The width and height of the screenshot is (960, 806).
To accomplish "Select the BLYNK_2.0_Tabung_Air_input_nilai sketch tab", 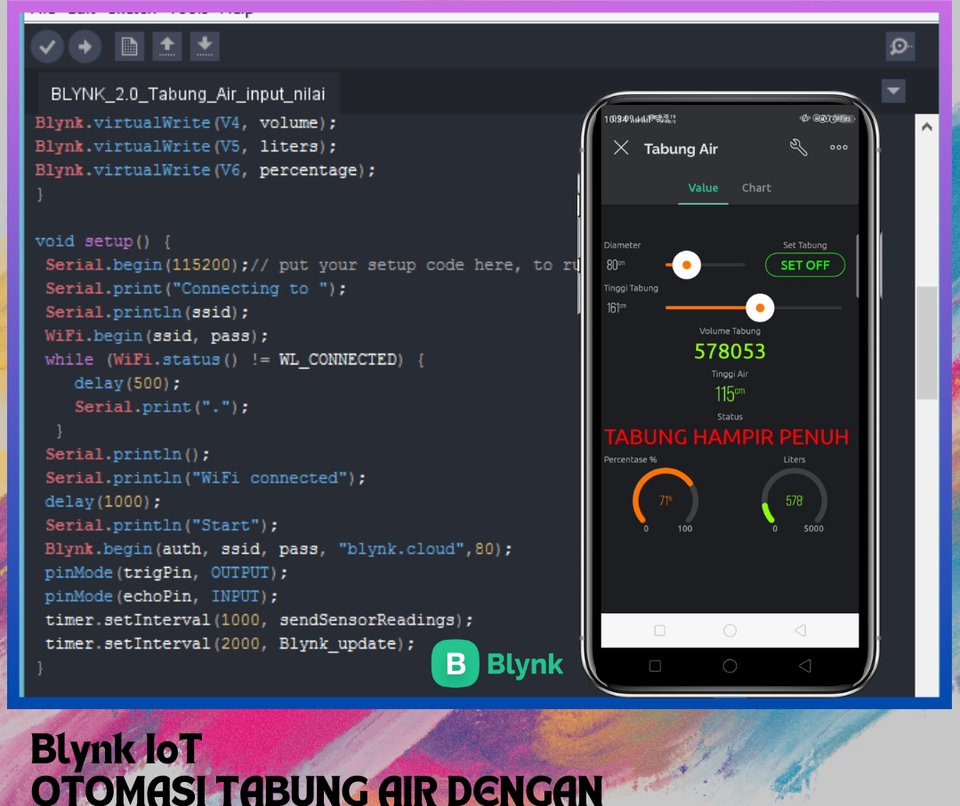I will (x=188, y=94).
